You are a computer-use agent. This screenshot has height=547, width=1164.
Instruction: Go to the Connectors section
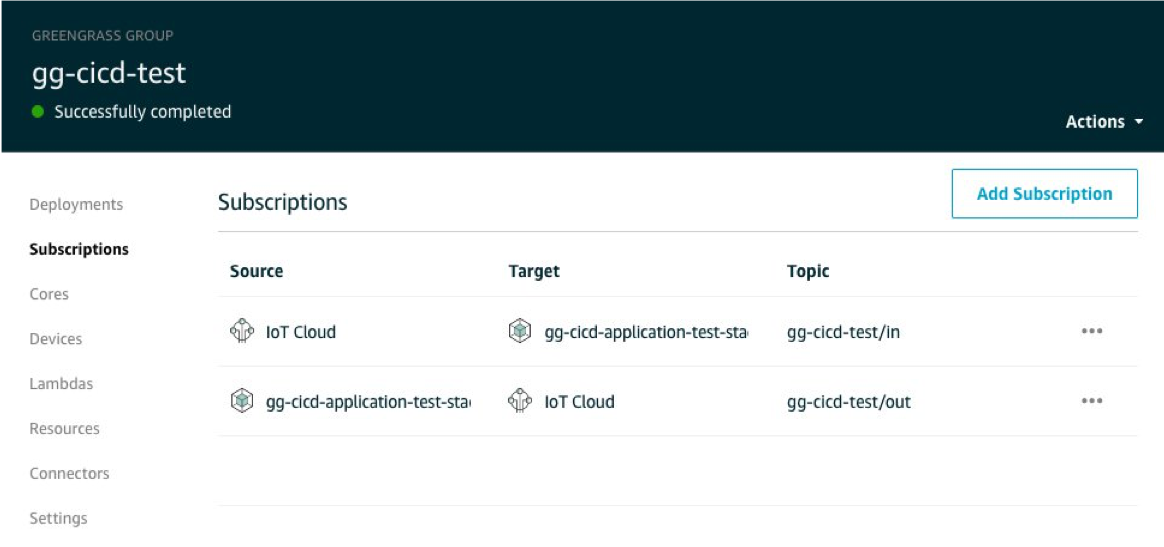pyautogui.click(x=69, y=473)
